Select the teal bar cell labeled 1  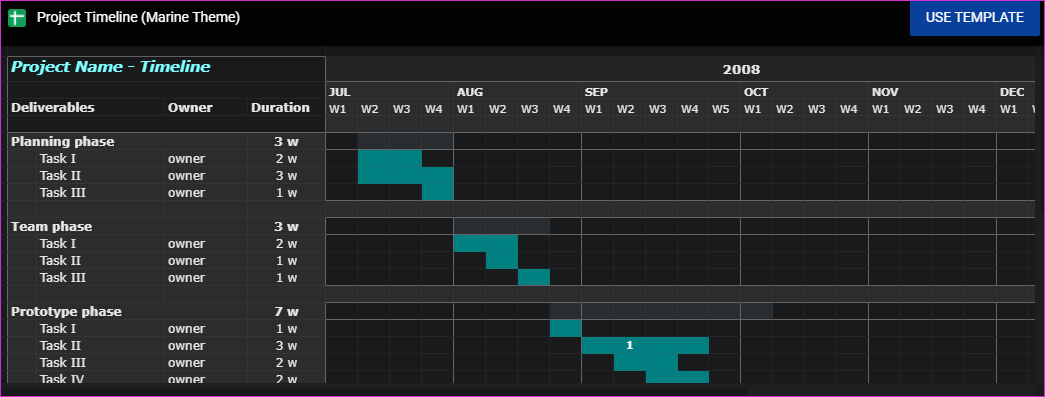(629, 345)
